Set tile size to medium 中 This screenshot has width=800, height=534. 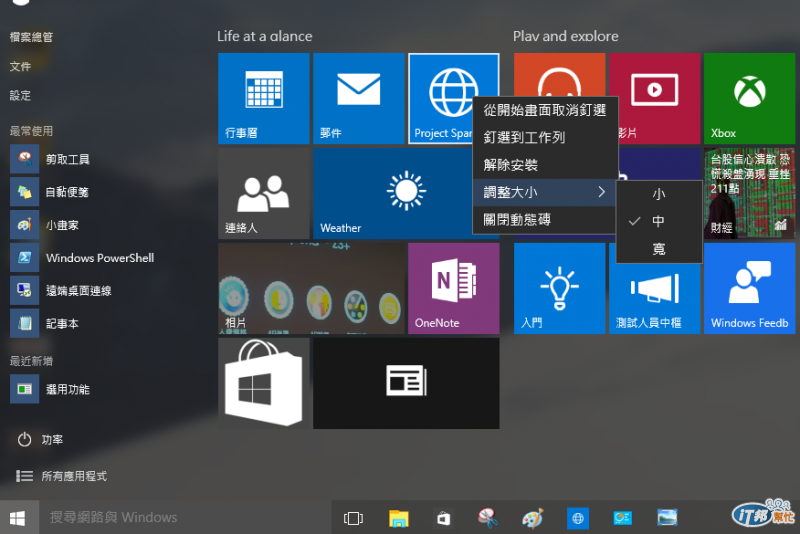pyautogui.click(x=659, y=221)
